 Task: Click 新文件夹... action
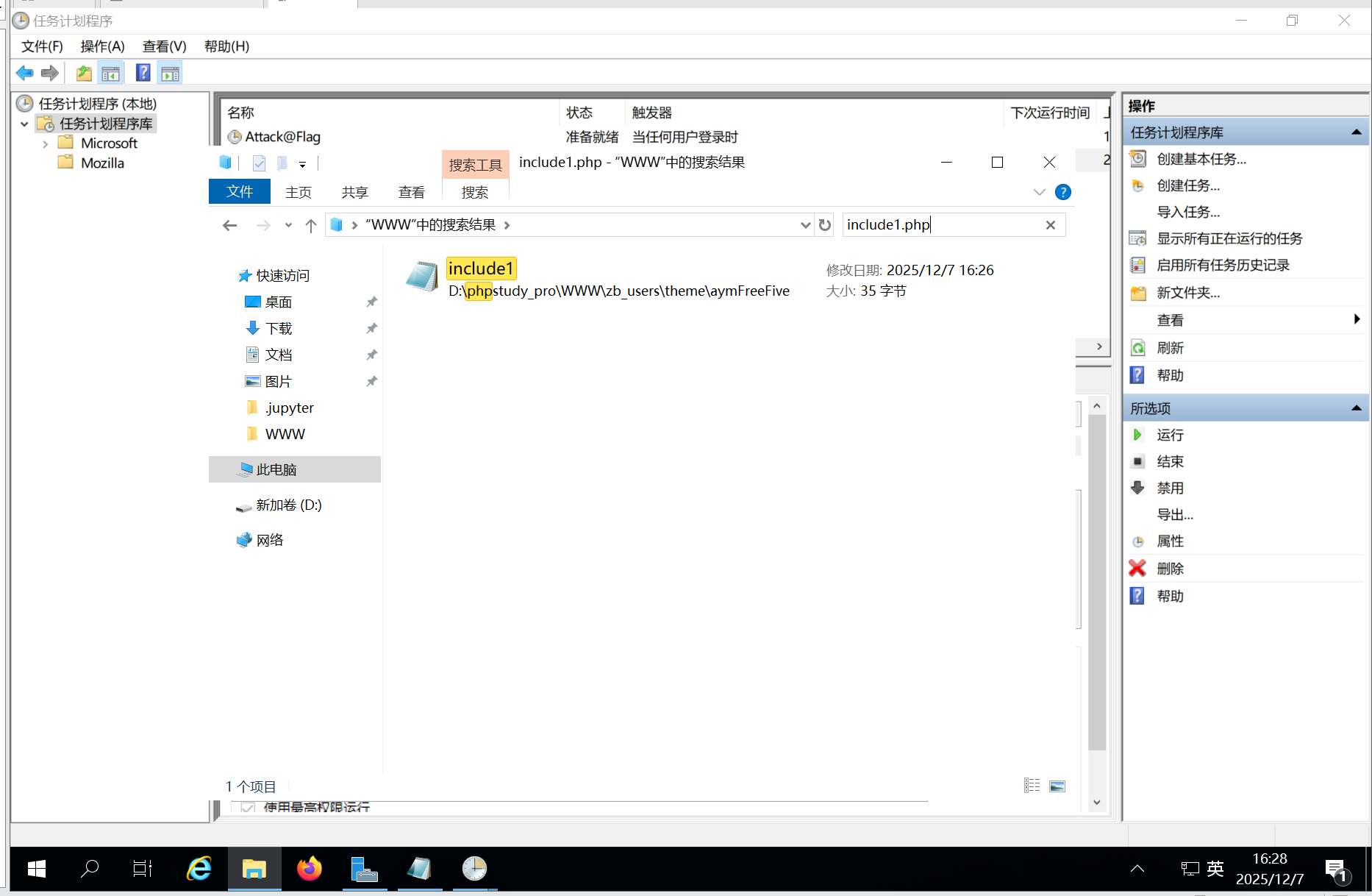click(1188, 293)
